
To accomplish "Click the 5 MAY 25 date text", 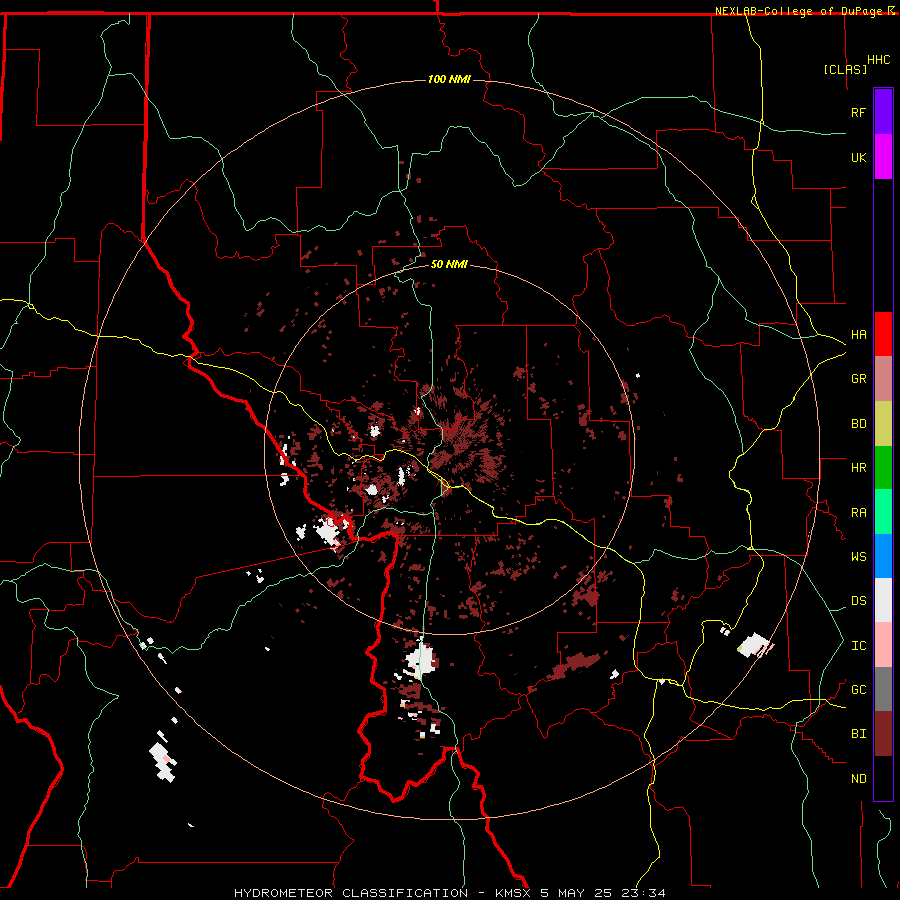I will tap(576, 893).
